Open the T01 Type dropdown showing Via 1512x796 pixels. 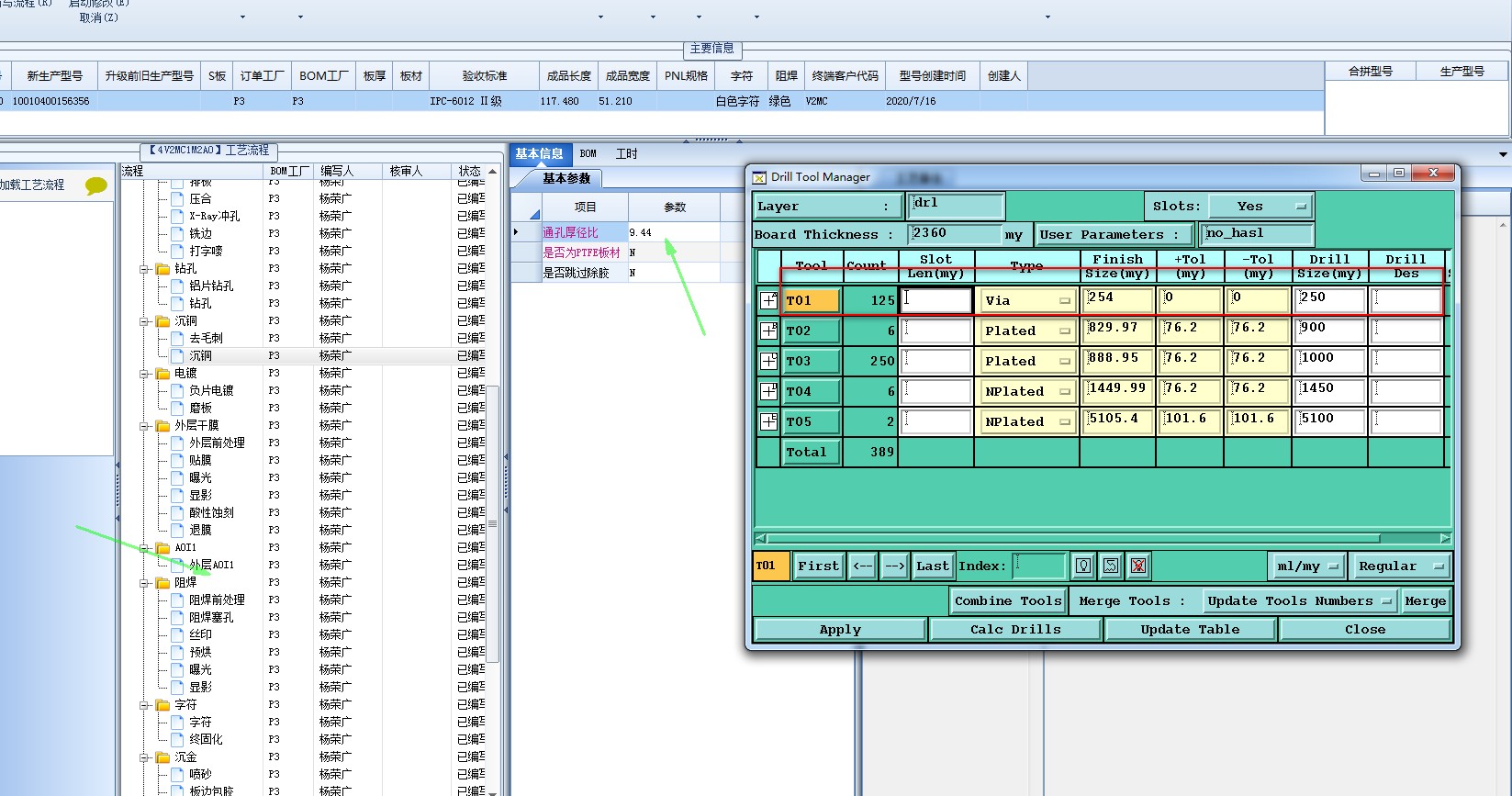[1026, 300]
